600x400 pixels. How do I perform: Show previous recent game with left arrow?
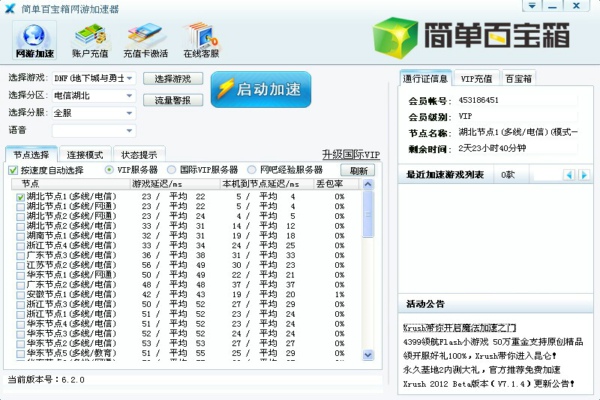[569, 175]
